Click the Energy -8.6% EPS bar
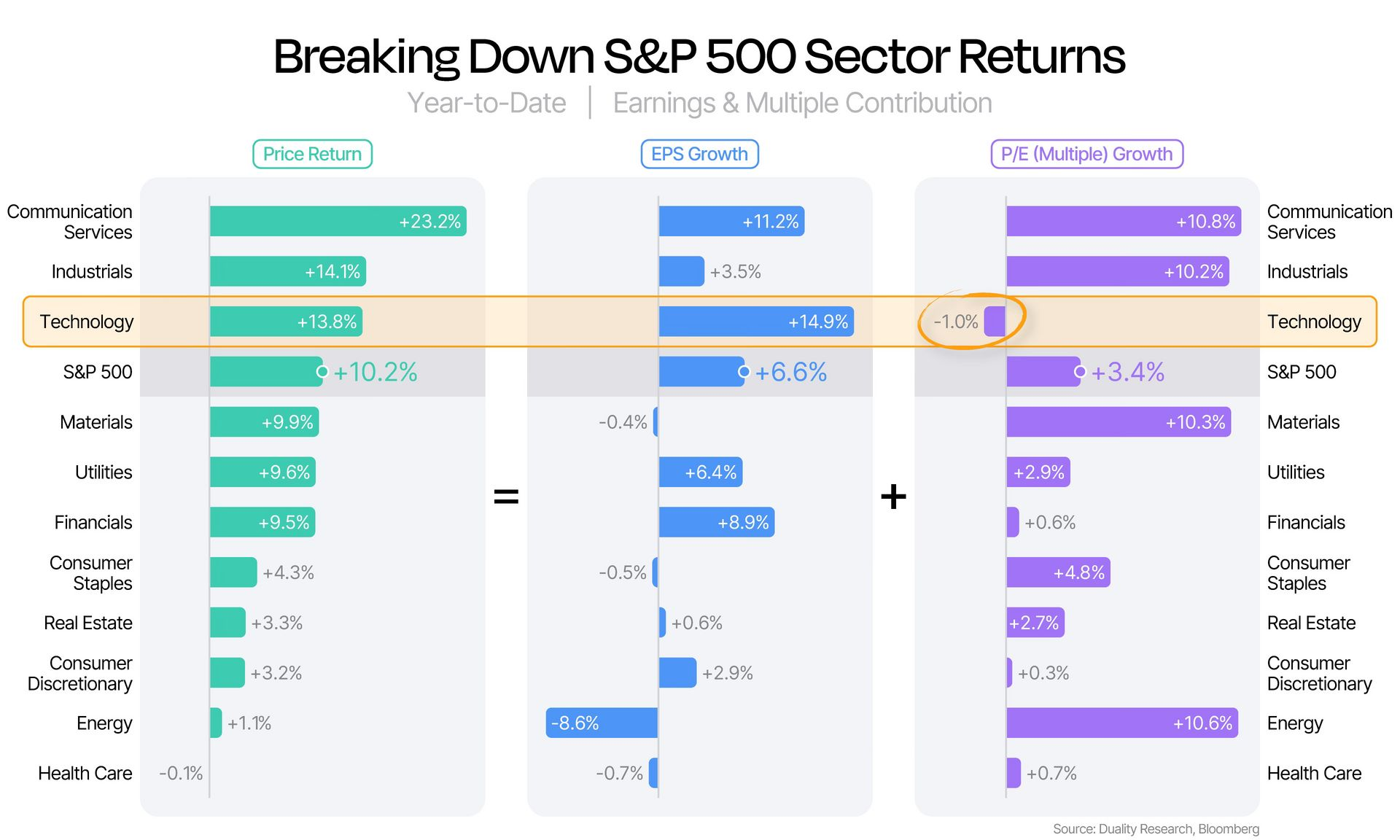Image resolution: width=1400 pixels, height=840 pixels. point(602,723)
